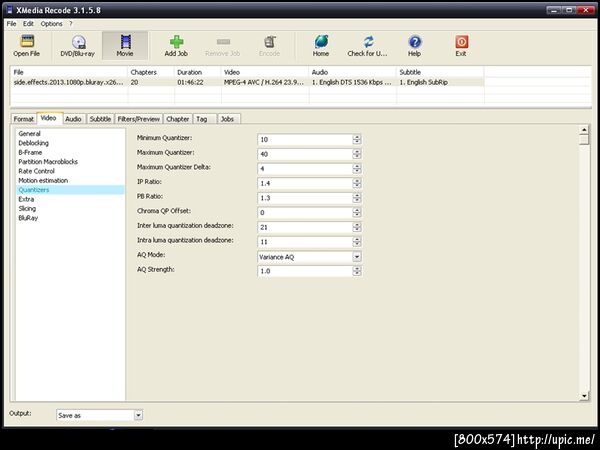Click the Open File toolbar icon

(x=27, y=41)
